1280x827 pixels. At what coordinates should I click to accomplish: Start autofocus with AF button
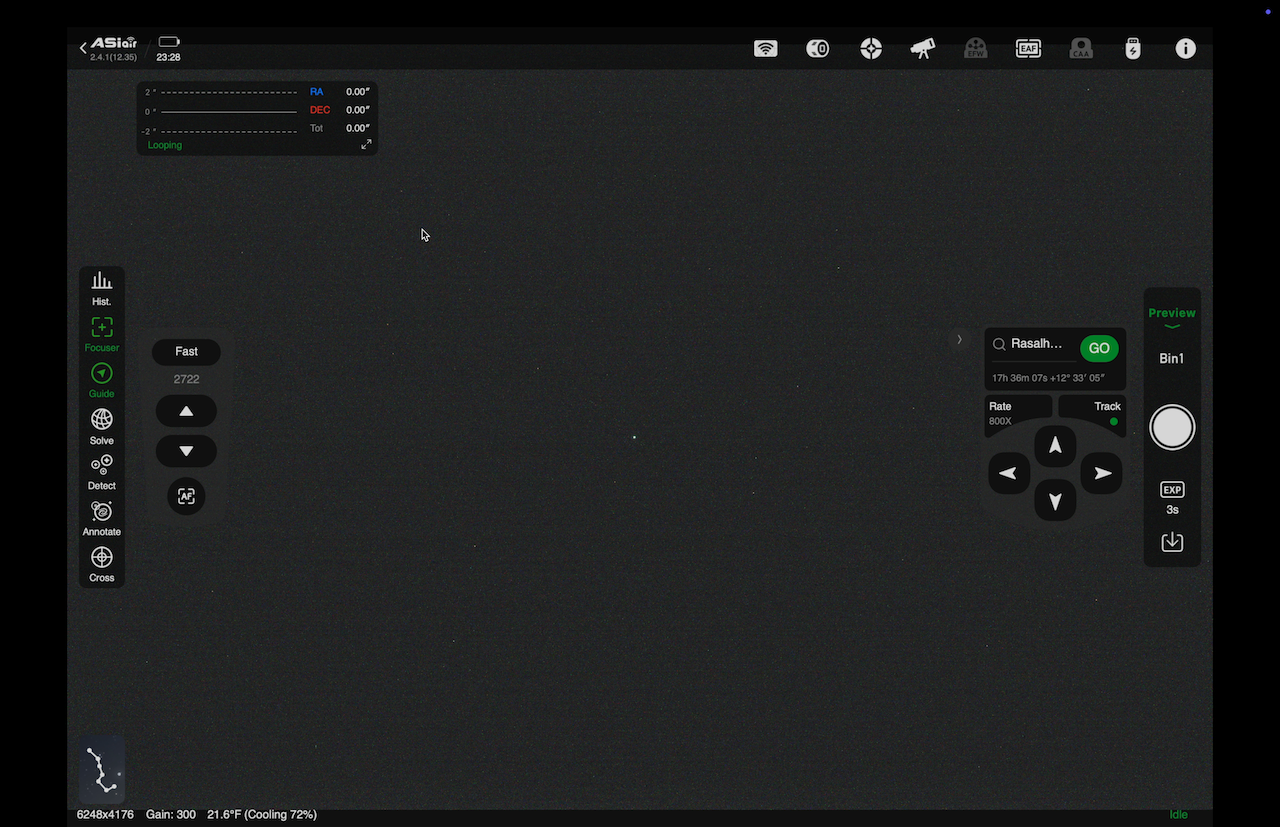click(x=186, y=496)
